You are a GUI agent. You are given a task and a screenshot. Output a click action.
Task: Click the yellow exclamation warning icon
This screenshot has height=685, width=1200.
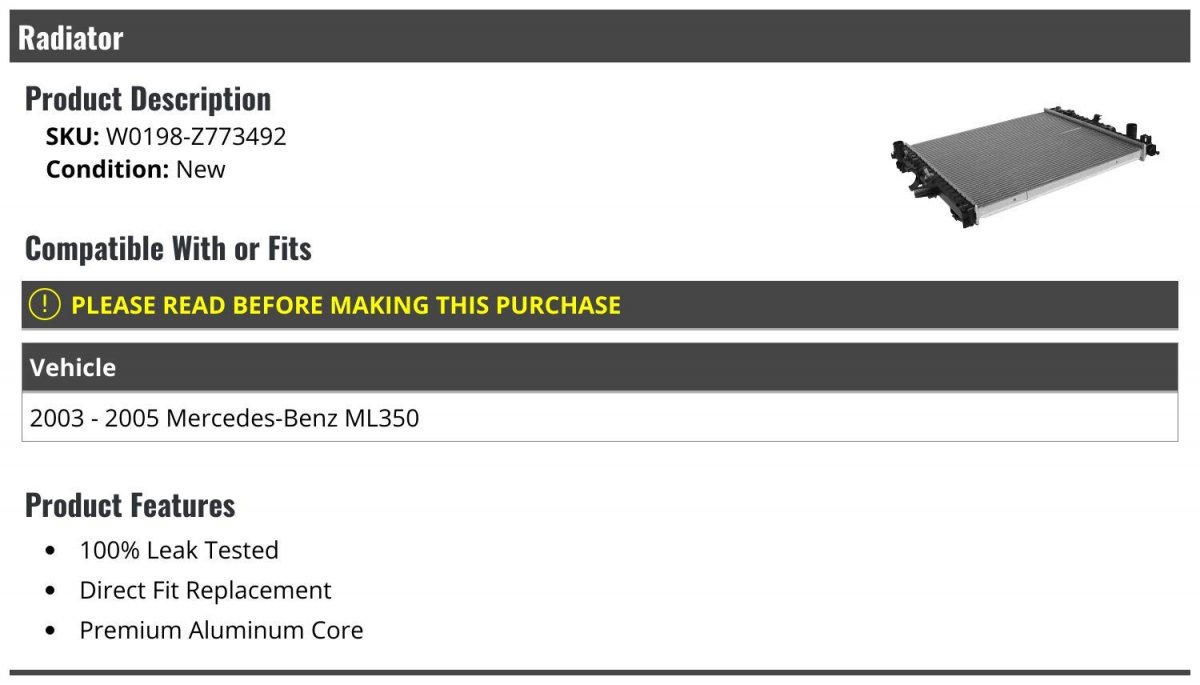pyautogui.click(x=45, y=305)
